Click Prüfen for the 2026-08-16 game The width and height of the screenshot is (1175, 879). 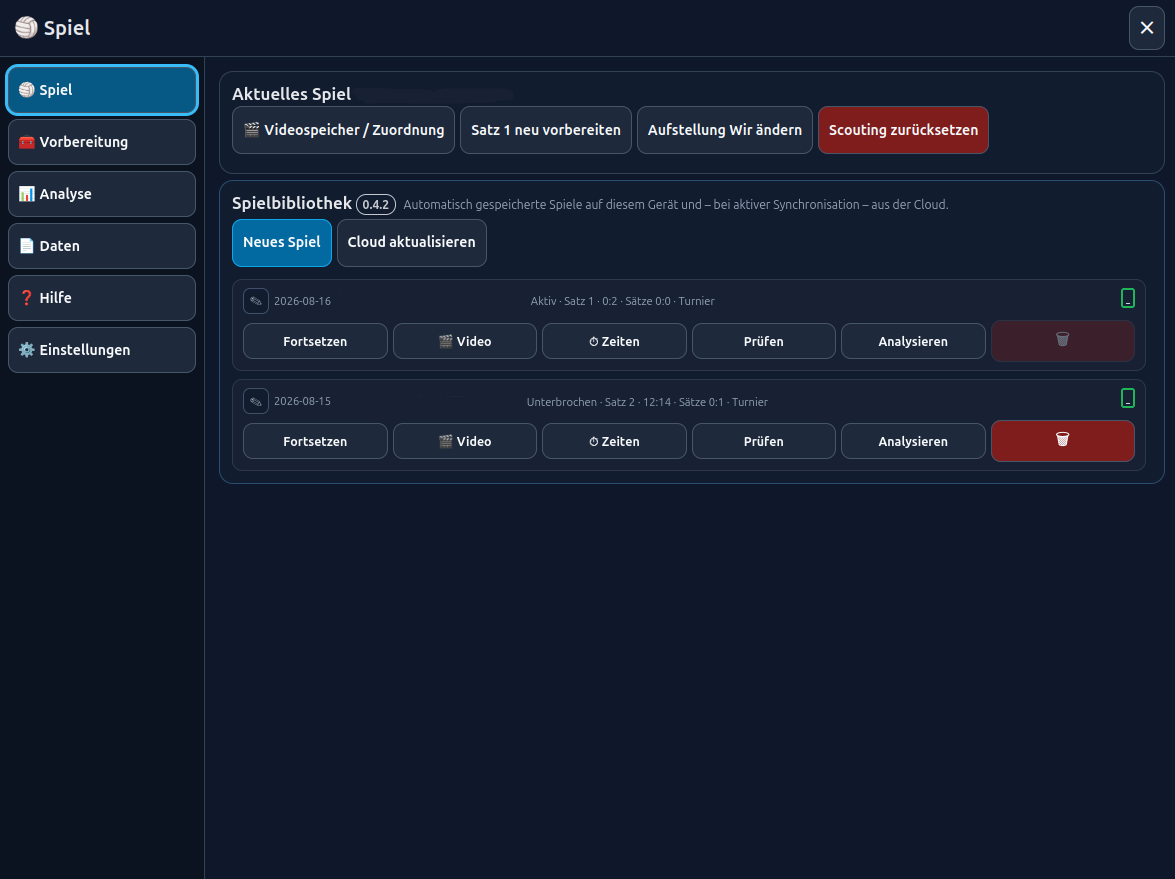coord(764,341)
